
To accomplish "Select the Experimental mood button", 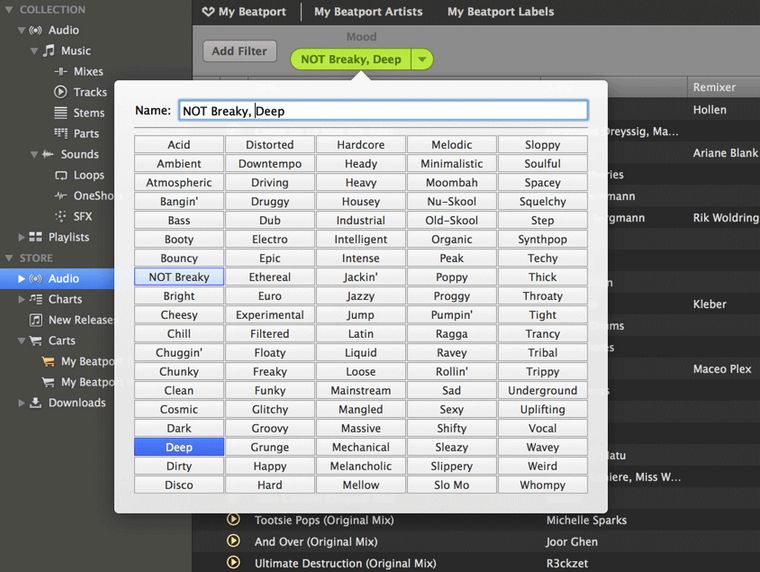I will click(270, 315).
